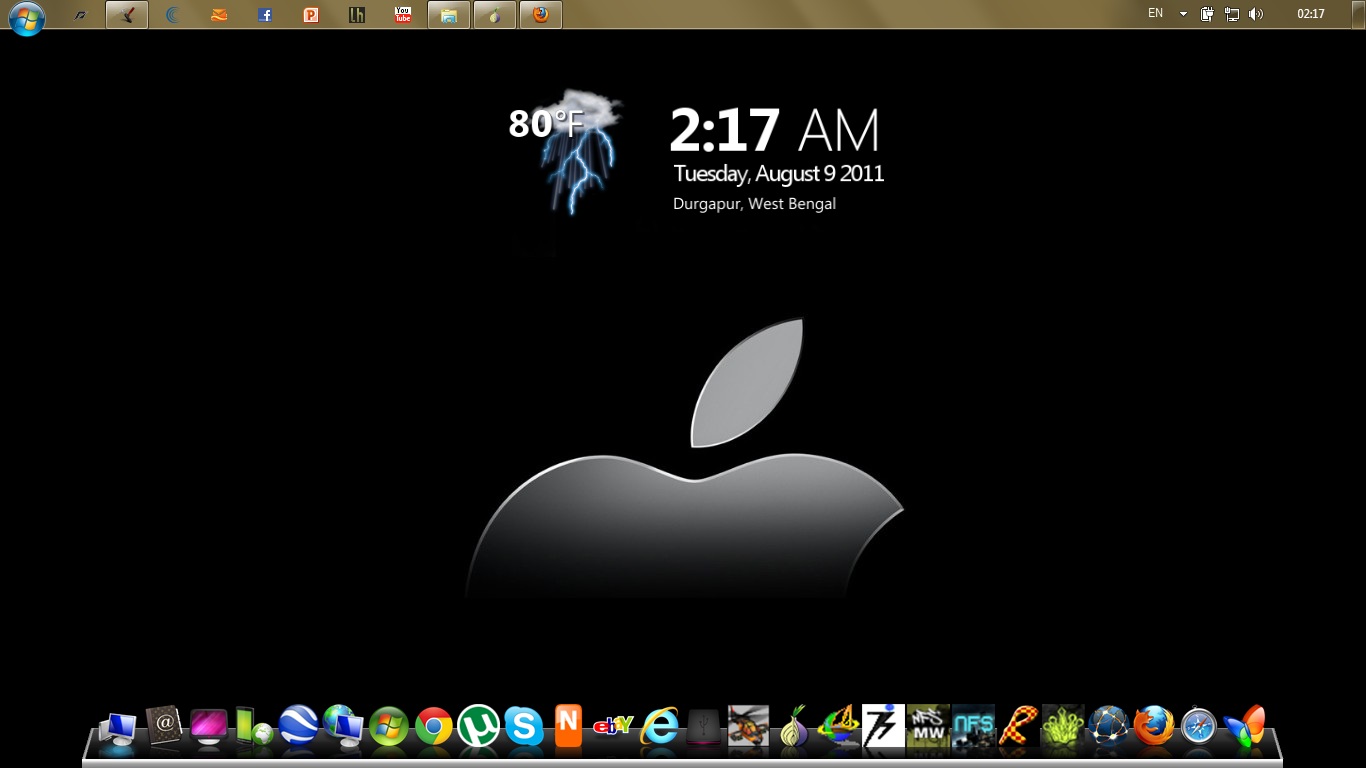Click the 80°F weather widget

click(566, 150)
